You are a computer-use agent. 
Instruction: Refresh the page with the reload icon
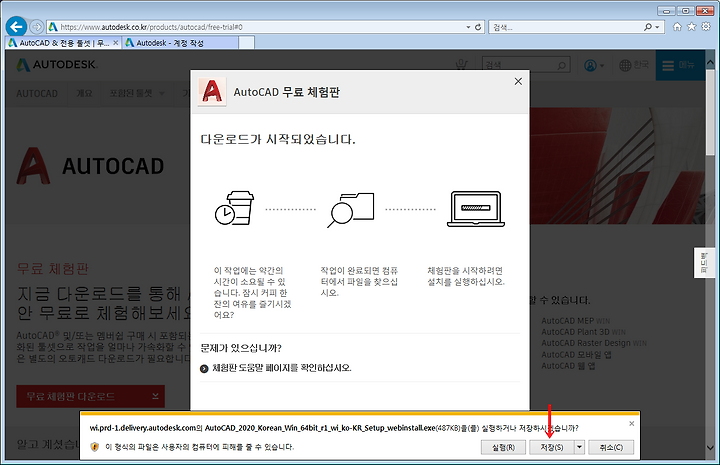tap(478, 27)
